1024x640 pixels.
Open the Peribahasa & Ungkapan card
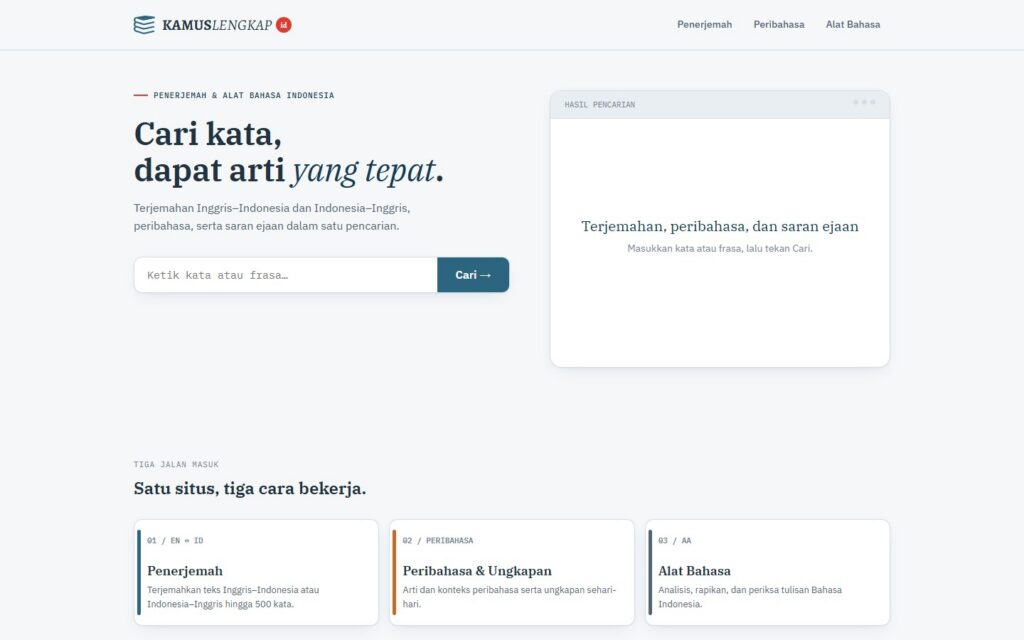point(511,572)
